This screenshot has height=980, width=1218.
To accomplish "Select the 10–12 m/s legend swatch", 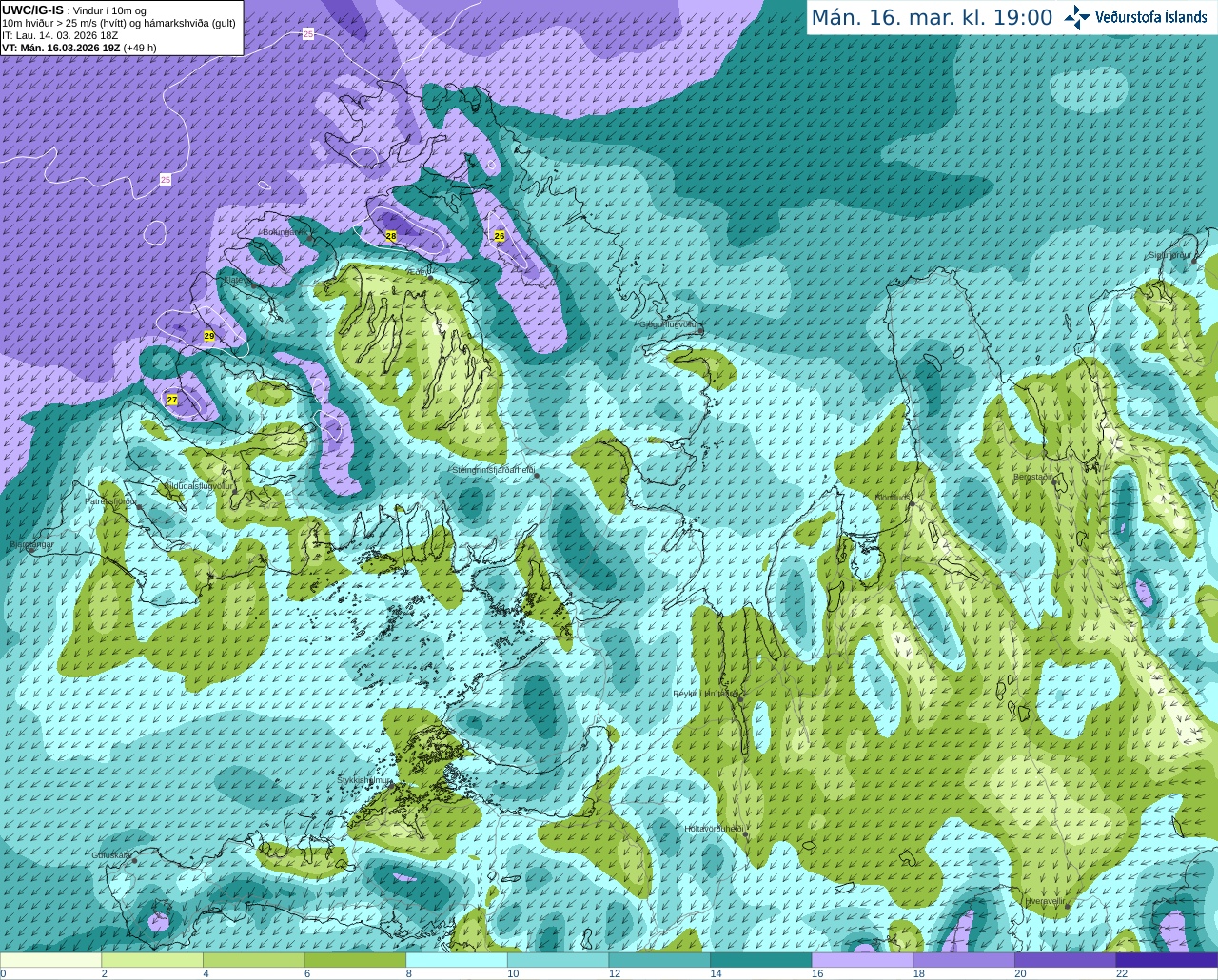I will click(x=558, y=960).
